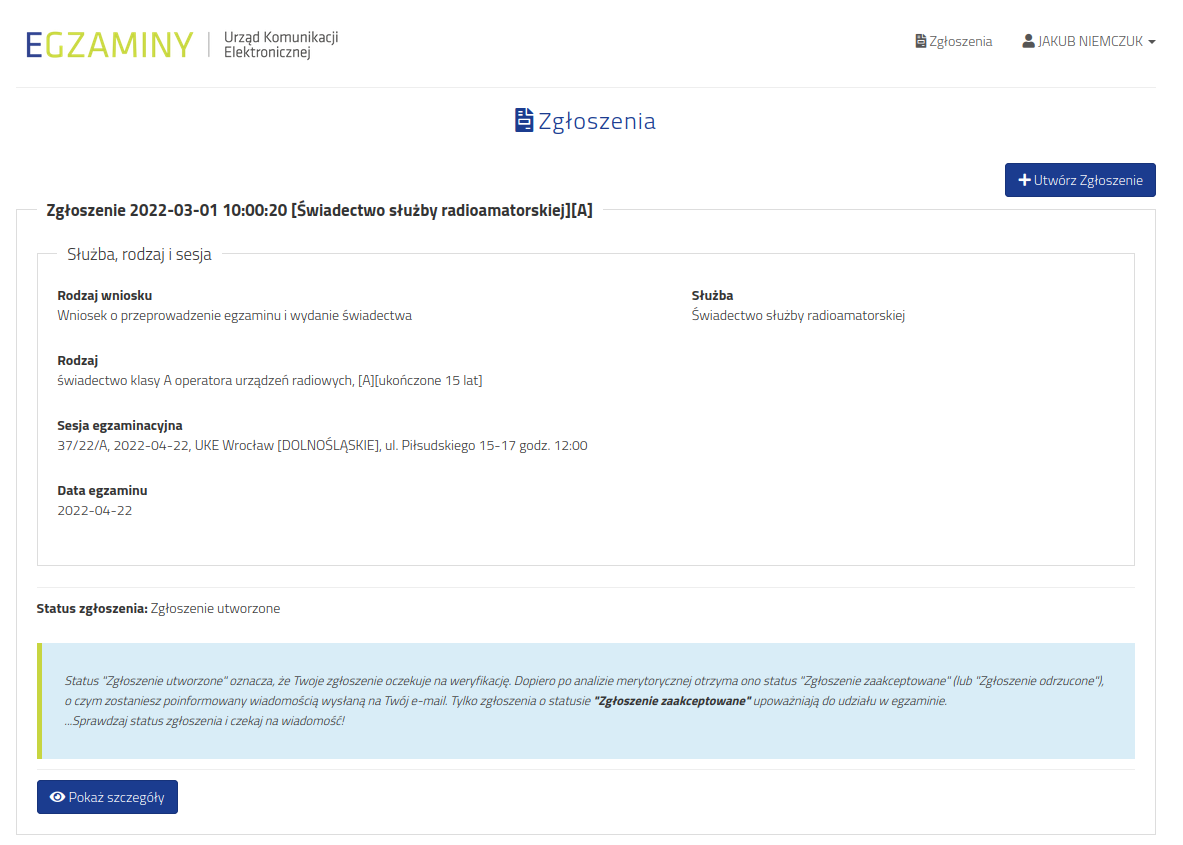Click the Rodzaj wniosku value text
Viewport: 1183px width, 845px height.
pyautogui.click(x=234, y=316)
